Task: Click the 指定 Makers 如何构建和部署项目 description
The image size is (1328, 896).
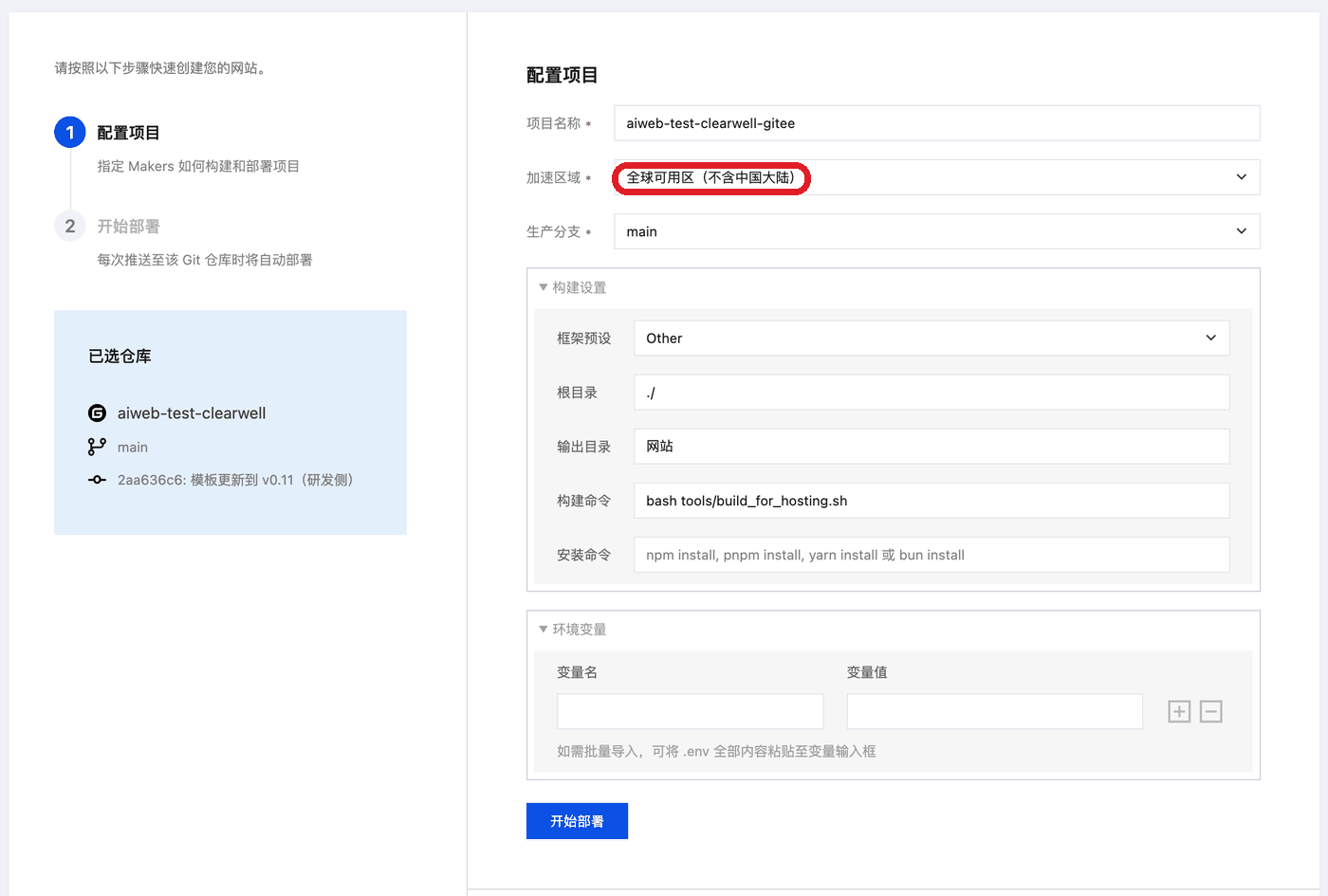Action: point(198,166)
